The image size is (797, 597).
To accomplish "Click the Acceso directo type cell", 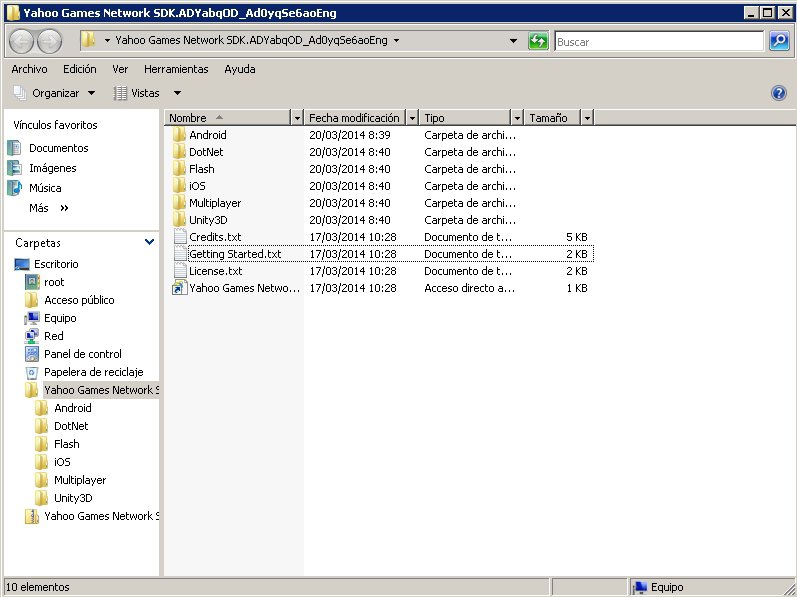I will tap(469, 288).
